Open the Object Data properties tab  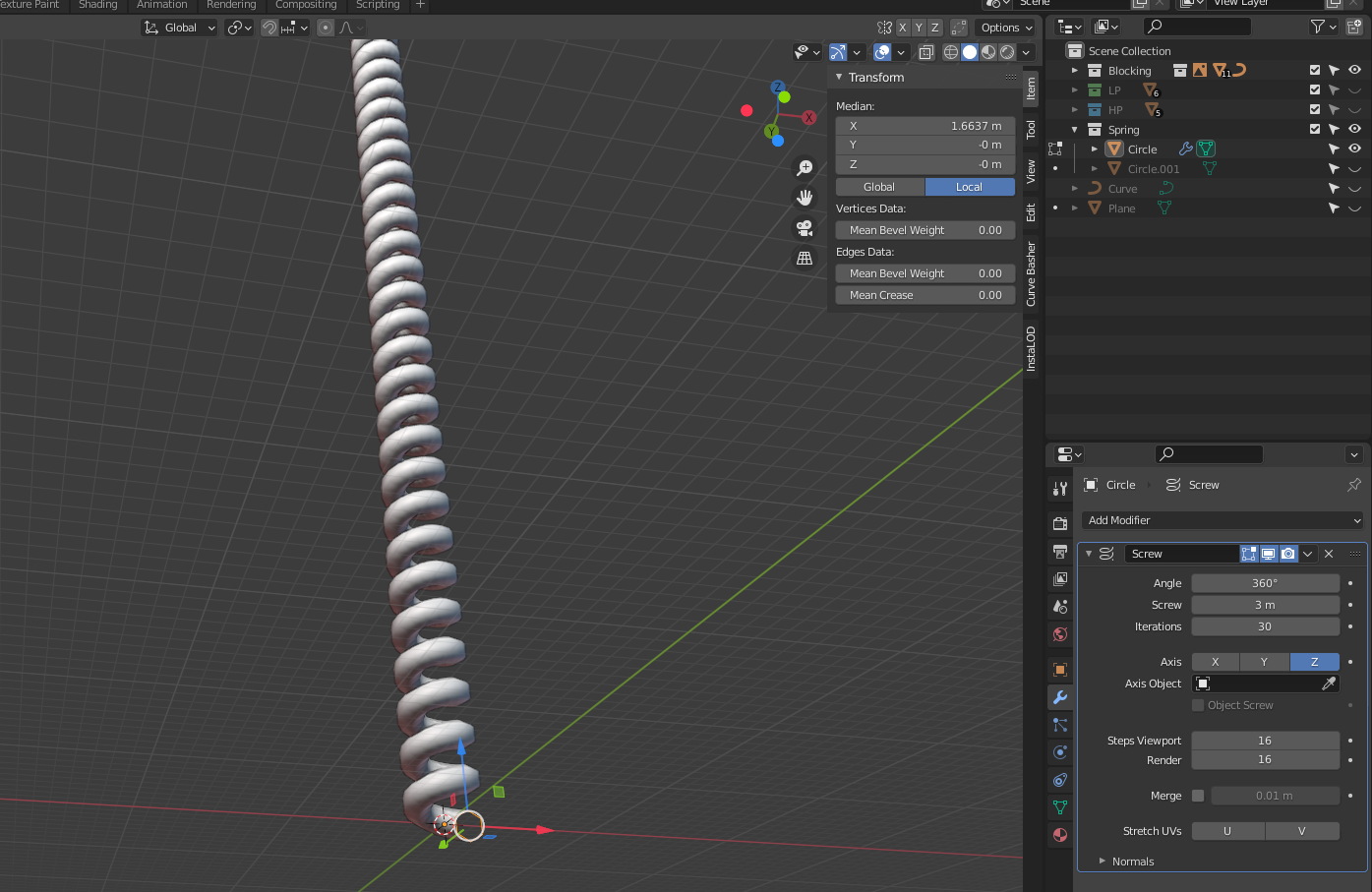click(1060, 807)
